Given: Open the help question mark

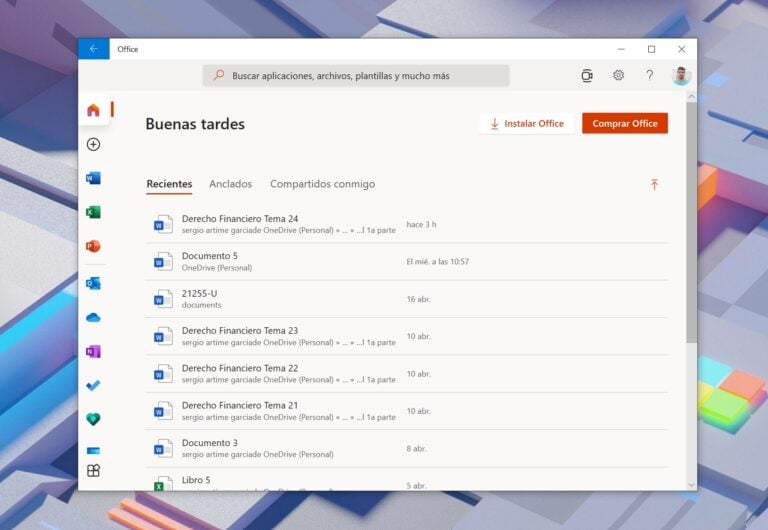Looking at the screenshot, I should [649, 75].
